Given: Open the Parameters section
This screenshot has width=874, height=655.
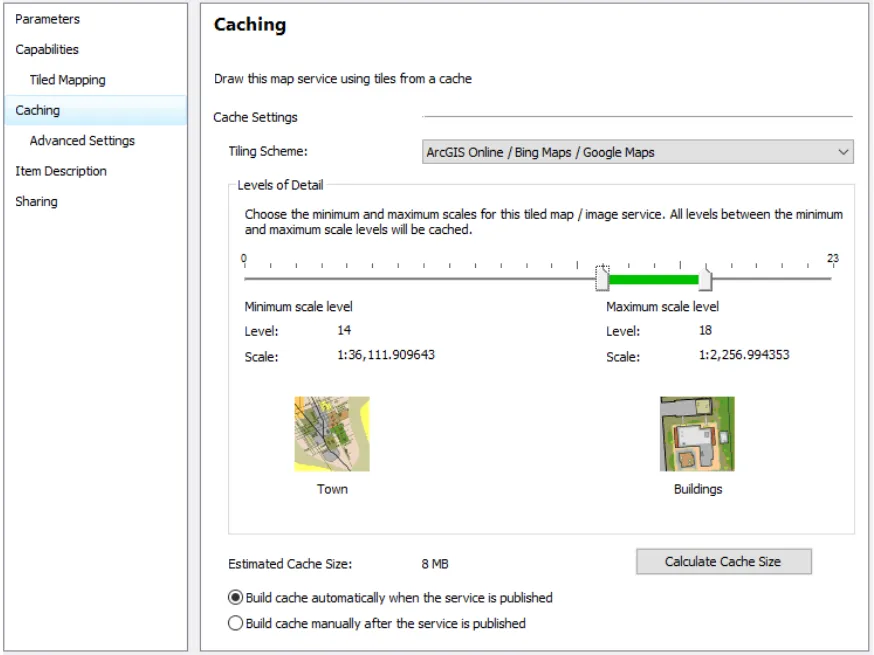Looking at the screenshot, I should click(x=47, y=19).
